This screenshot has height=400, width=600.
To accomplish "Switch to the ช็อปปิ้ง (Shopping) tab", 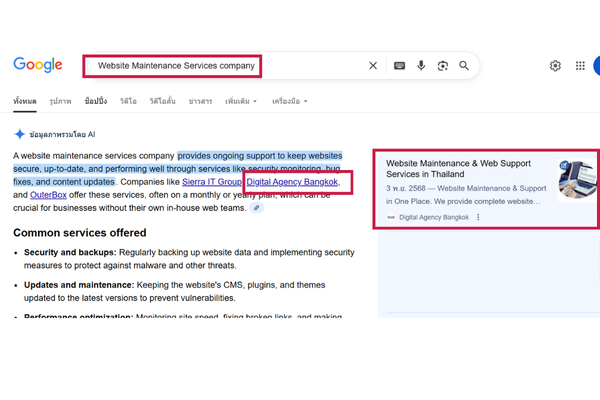I will click(97, 101).
